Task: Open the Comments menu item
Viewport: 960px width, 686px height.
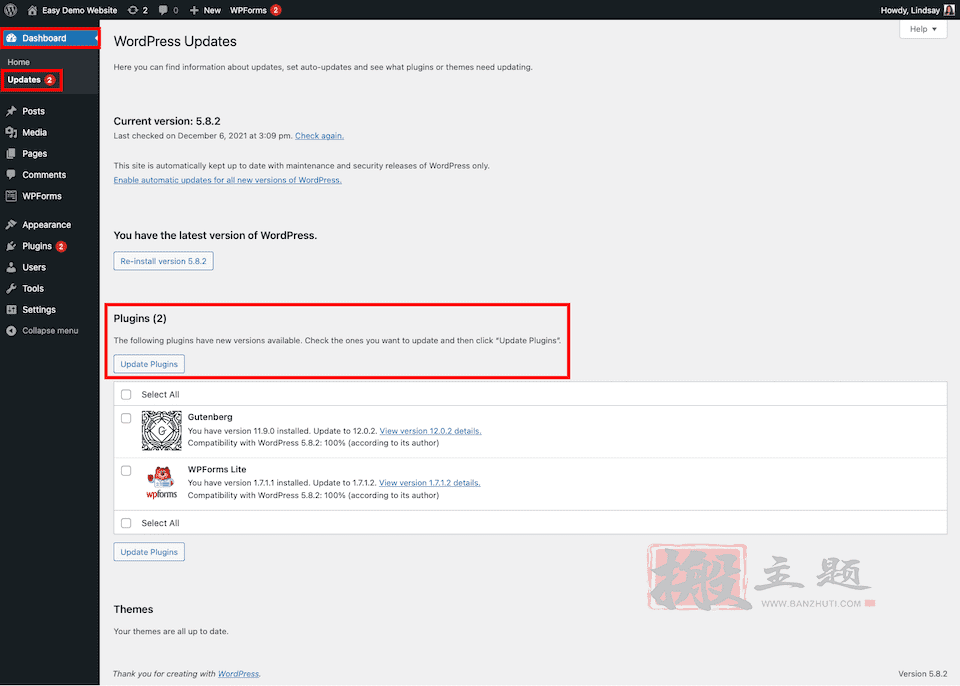Action: [44, 175]
